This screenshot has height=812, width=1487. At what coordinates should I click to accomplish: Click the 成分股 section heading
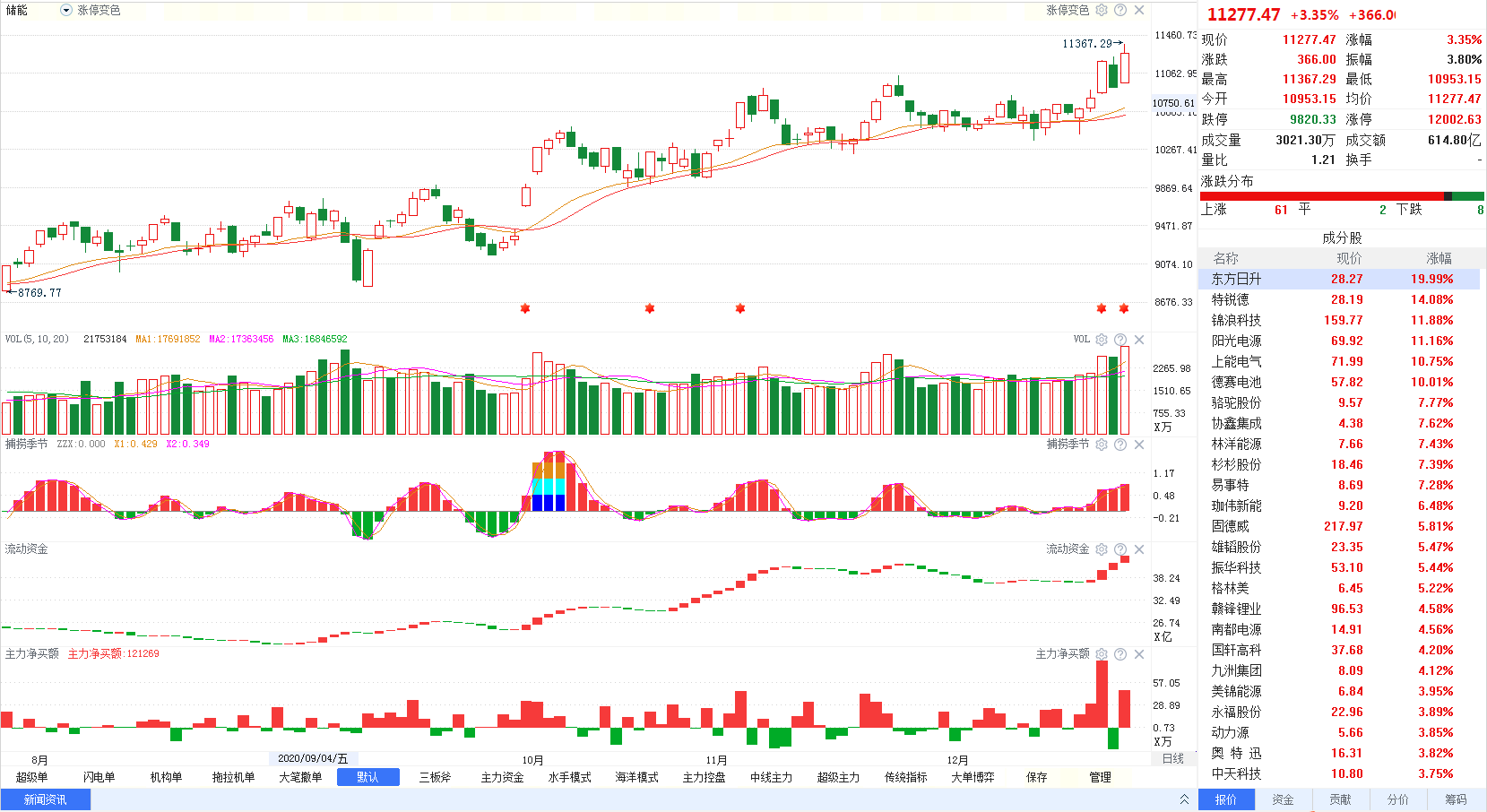pos(1342,238)
